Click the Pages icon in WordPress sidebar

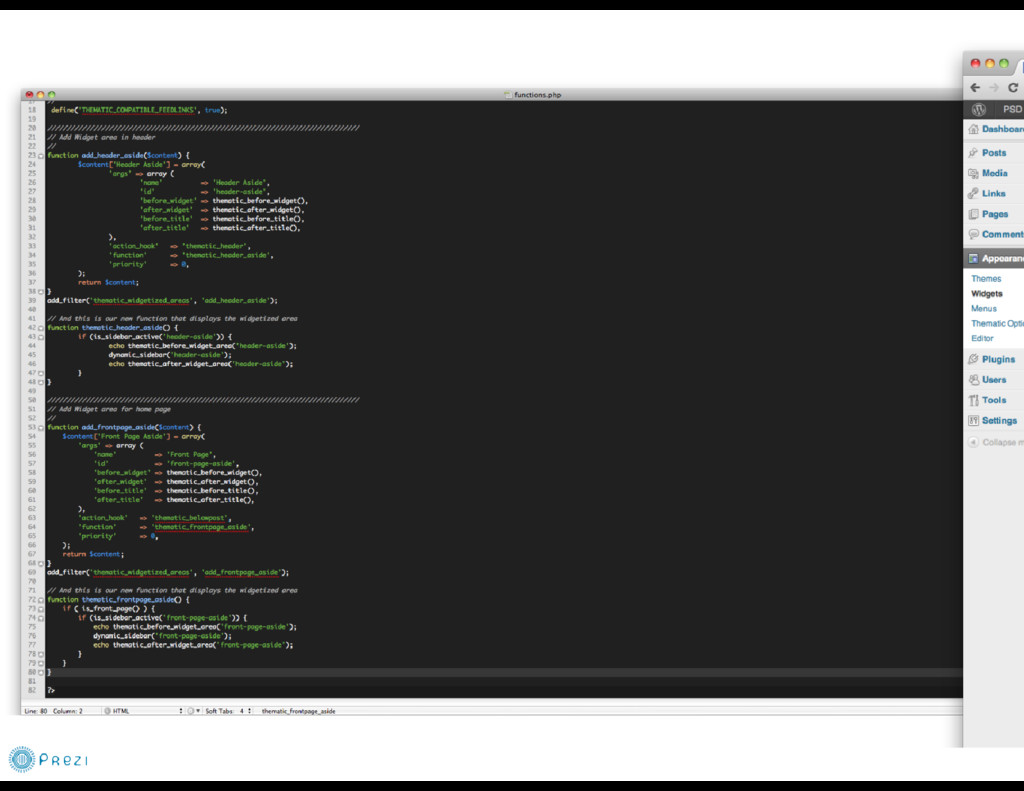973,214
